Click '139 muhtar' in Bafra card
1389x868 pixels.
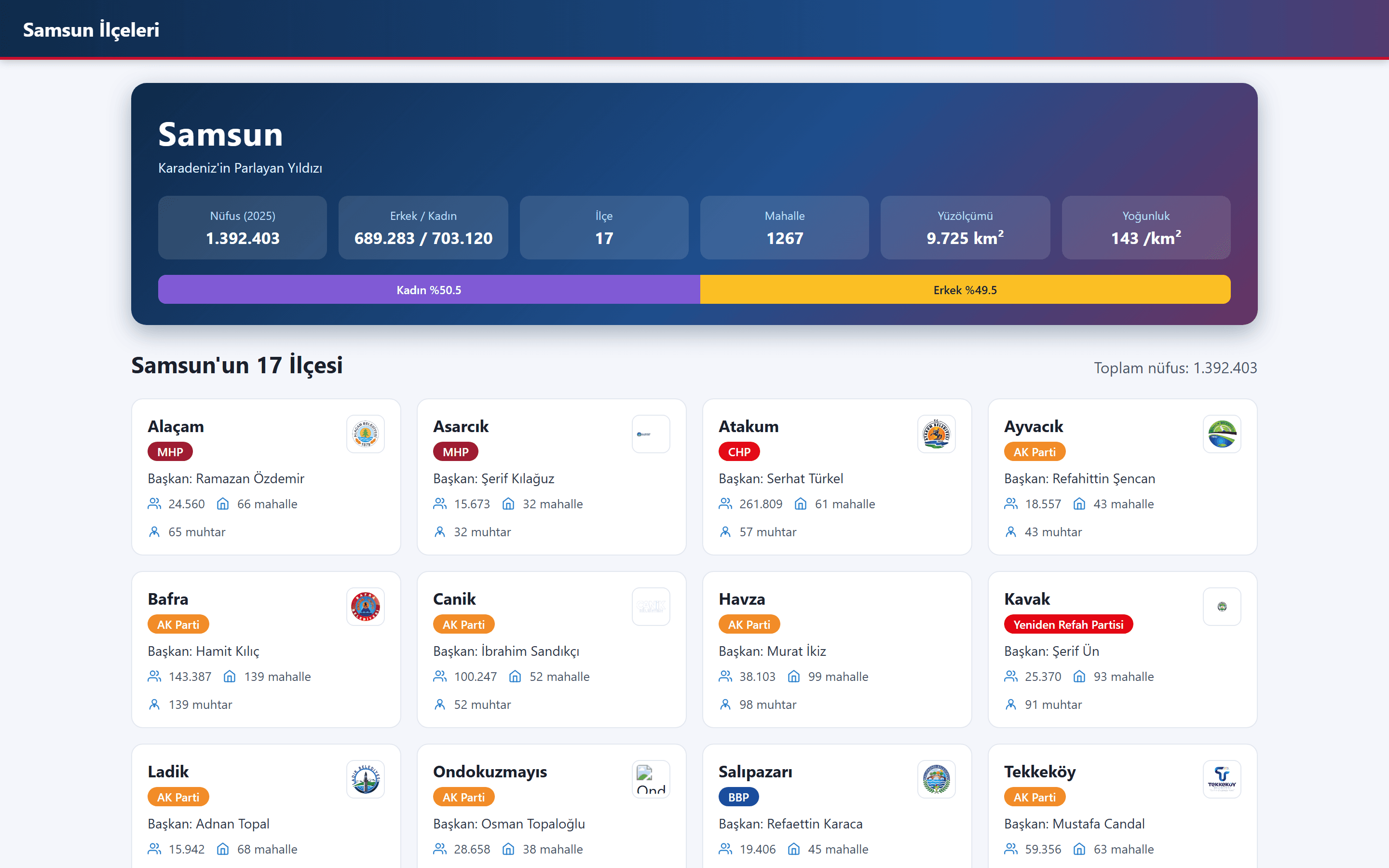[200, 705]
